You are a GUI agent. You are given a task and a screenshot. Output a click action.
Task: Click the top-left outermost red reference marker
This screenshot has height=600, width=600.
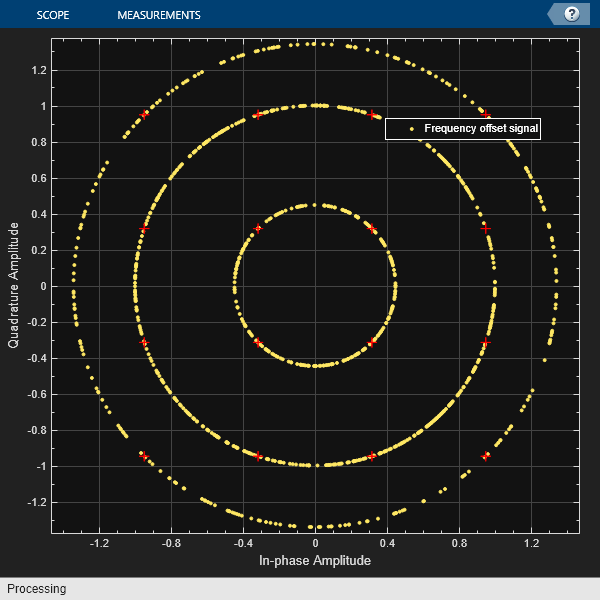point(145,114)
